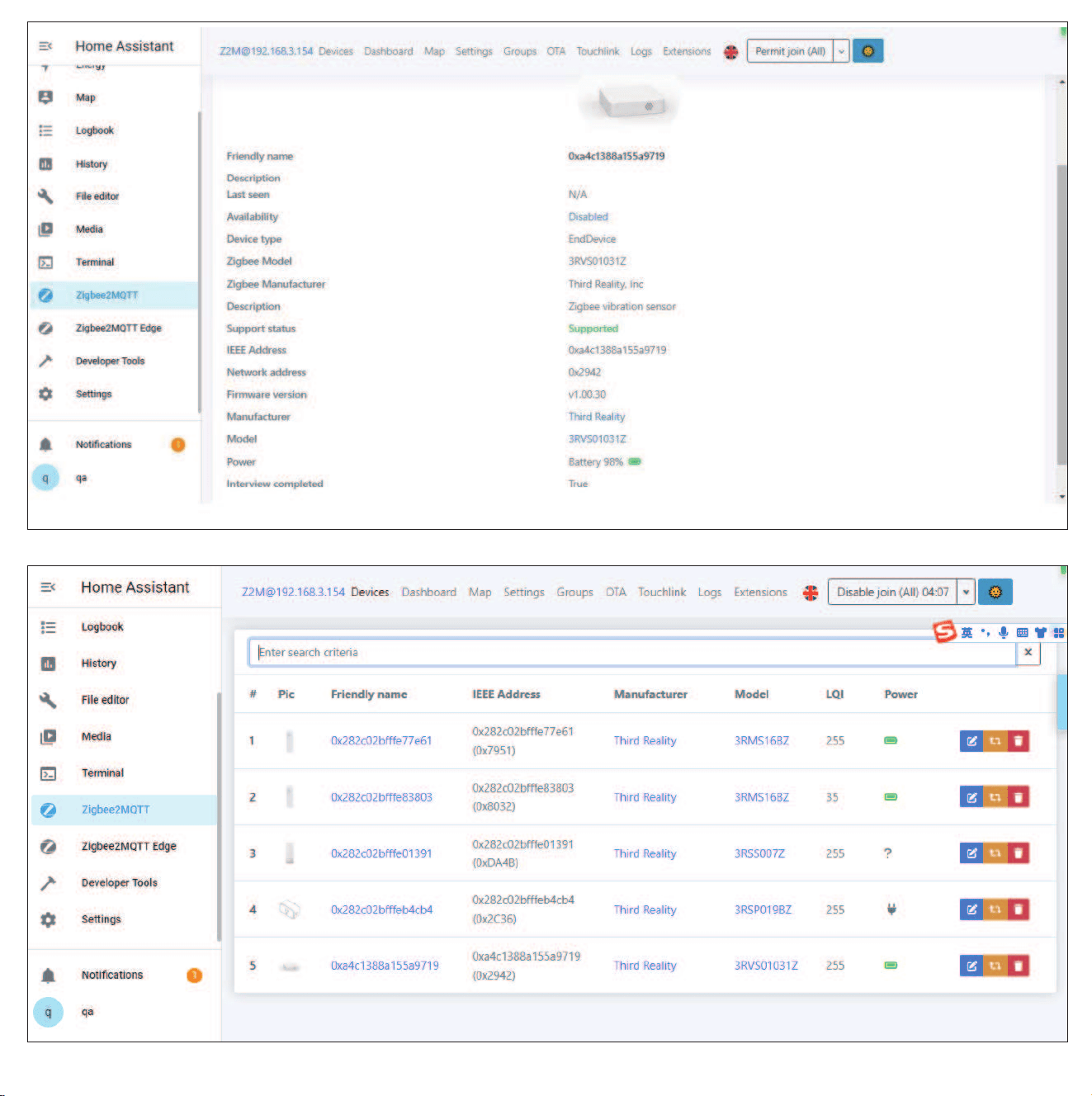Expand the Disable join (All) dropdown arrow
This screenshot has height=1096, width=1092.
click(966, 592)
